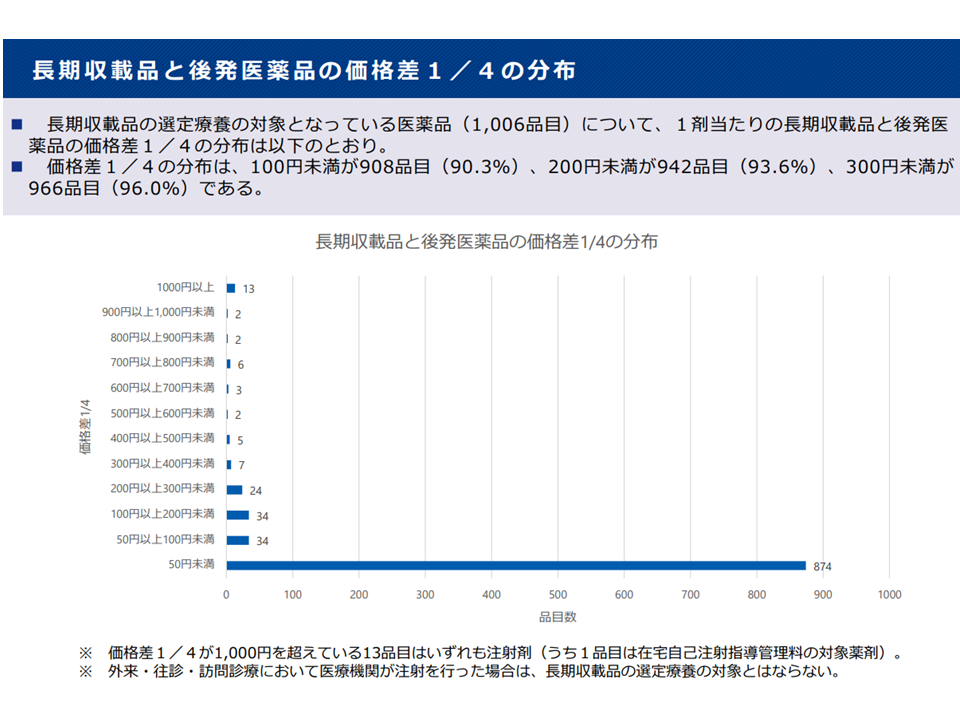Select the footnote starting with 外来・往診
Image resolution: width=960 pixels, height=720 pixels.
click(458, 673)
